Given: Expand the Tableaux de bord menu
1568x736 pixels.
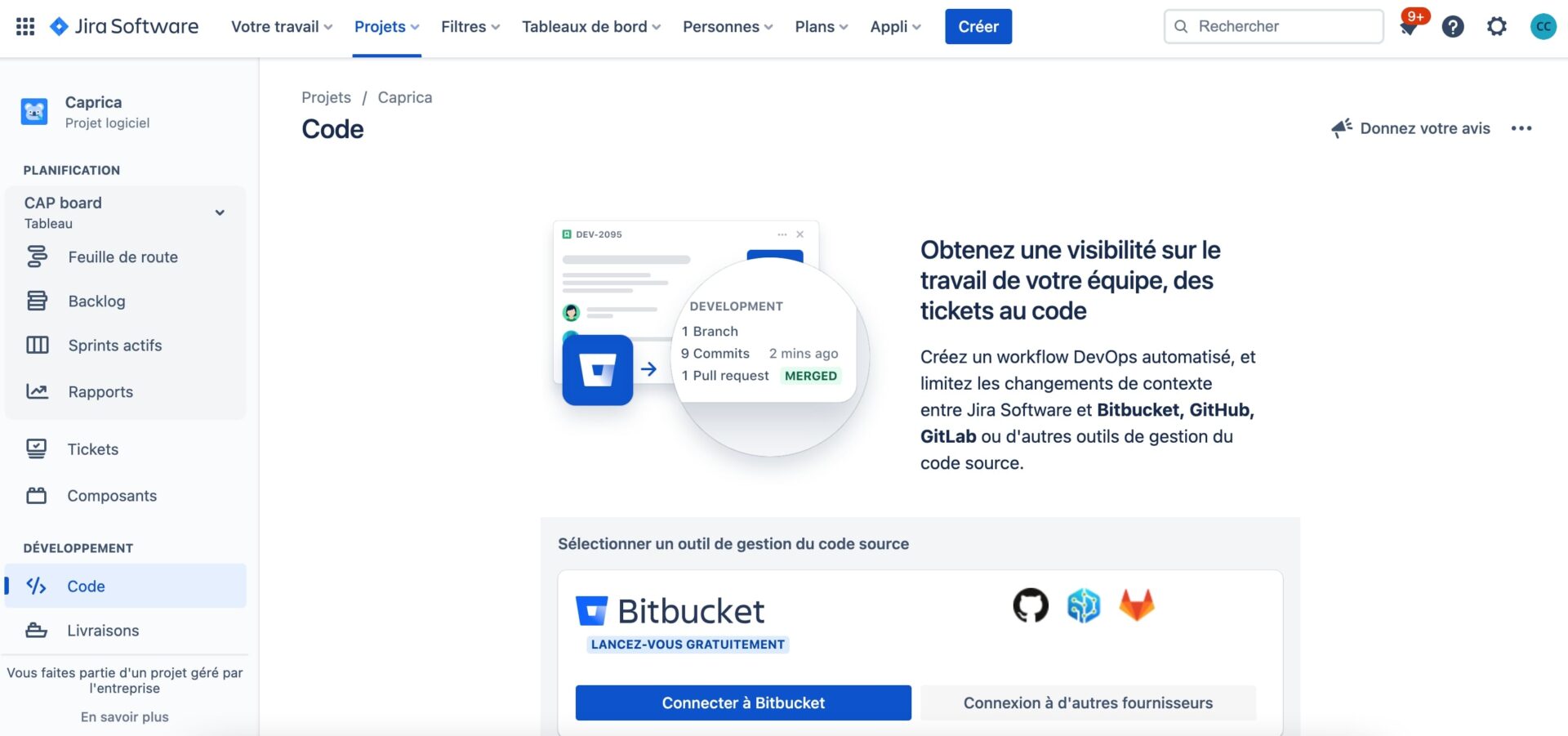Looking at the screenshot, I should click(591, 26).
